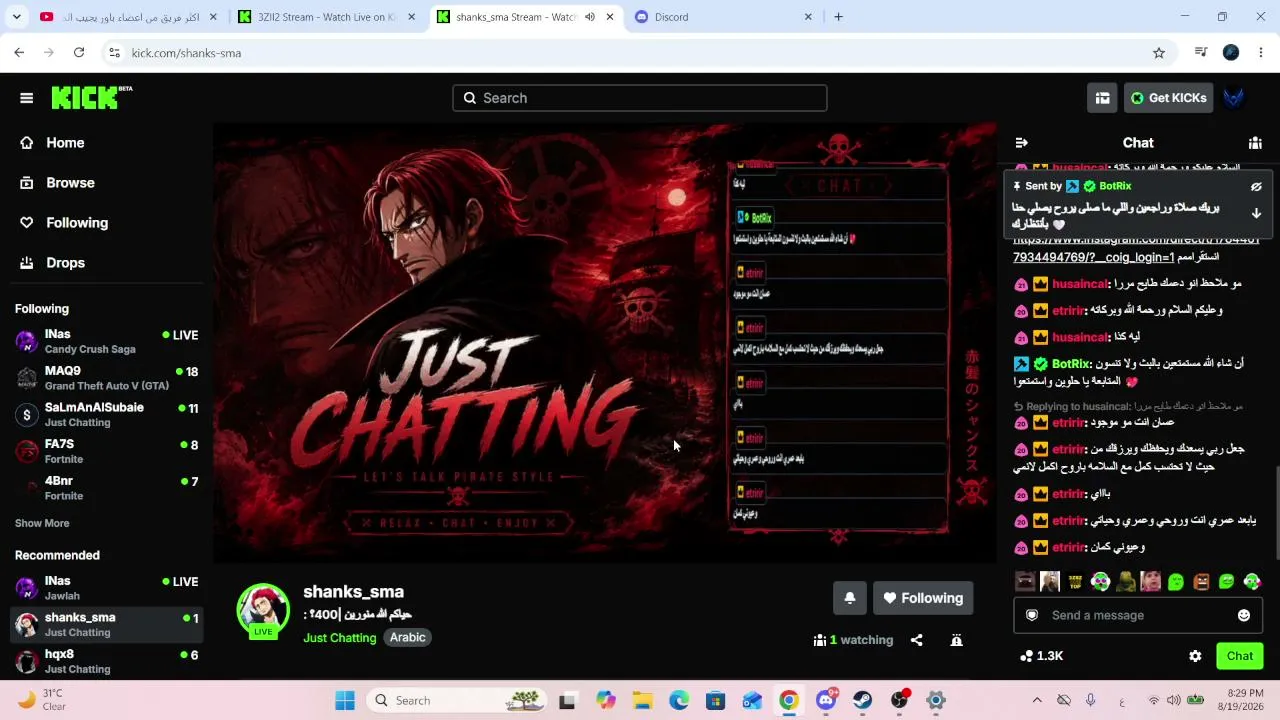This screenshot has width=1280, height=720.
Task: View site information icon in address bar
Action: (114, 53)
